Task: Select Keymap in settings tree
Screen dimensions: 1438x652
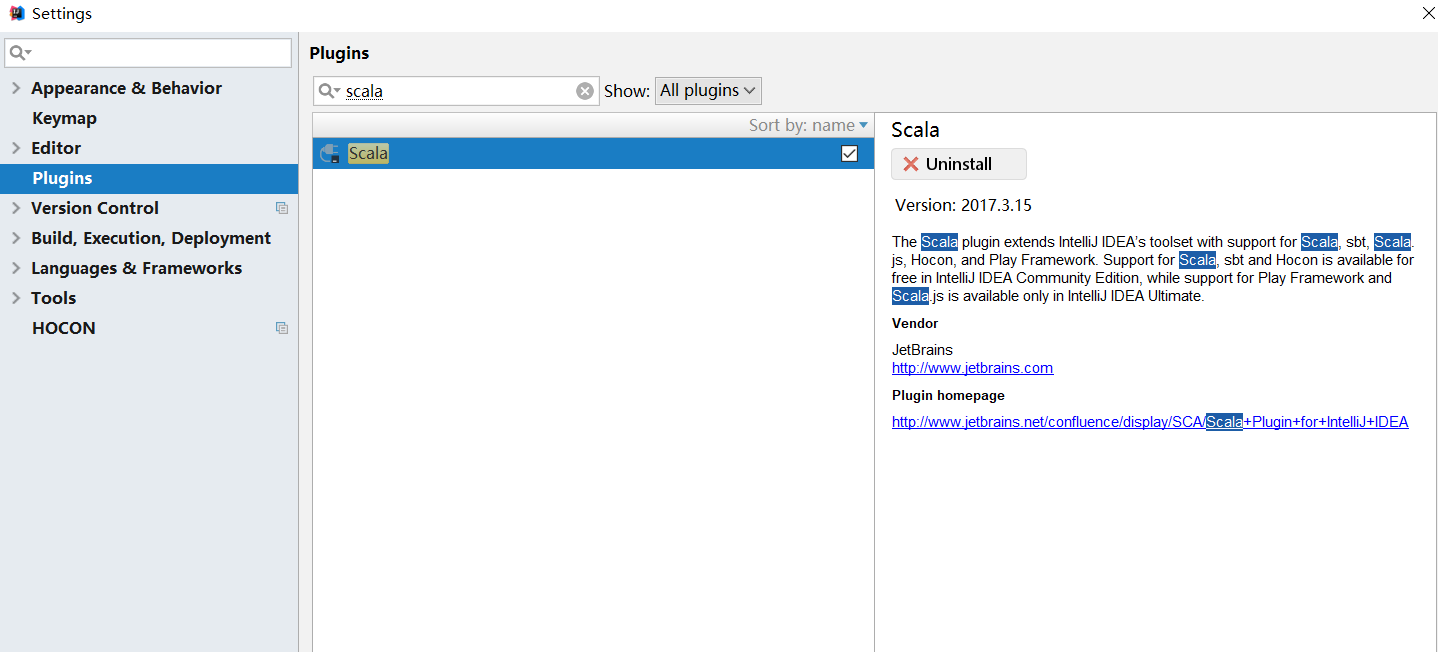Action: [64, 118]
